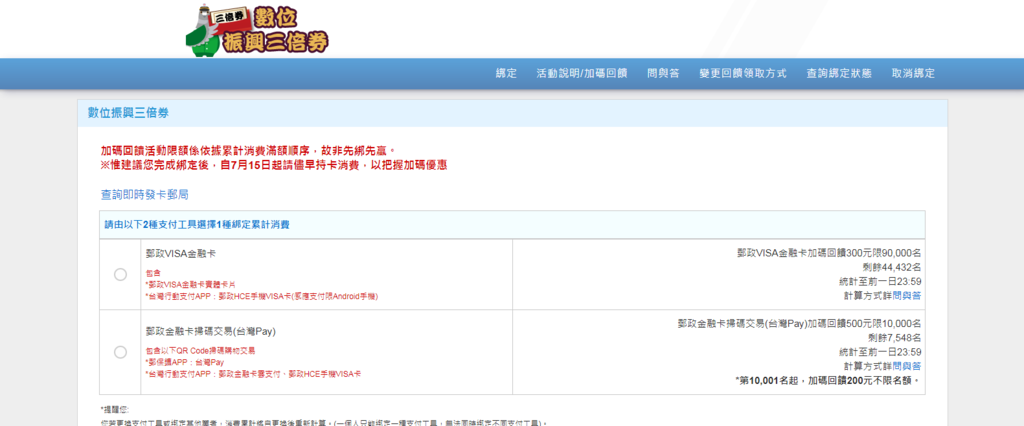Click the red line 郵保鑣APP：台灣Pay
The width and height of the screenshot is (1024, 426).
point(185,363)
